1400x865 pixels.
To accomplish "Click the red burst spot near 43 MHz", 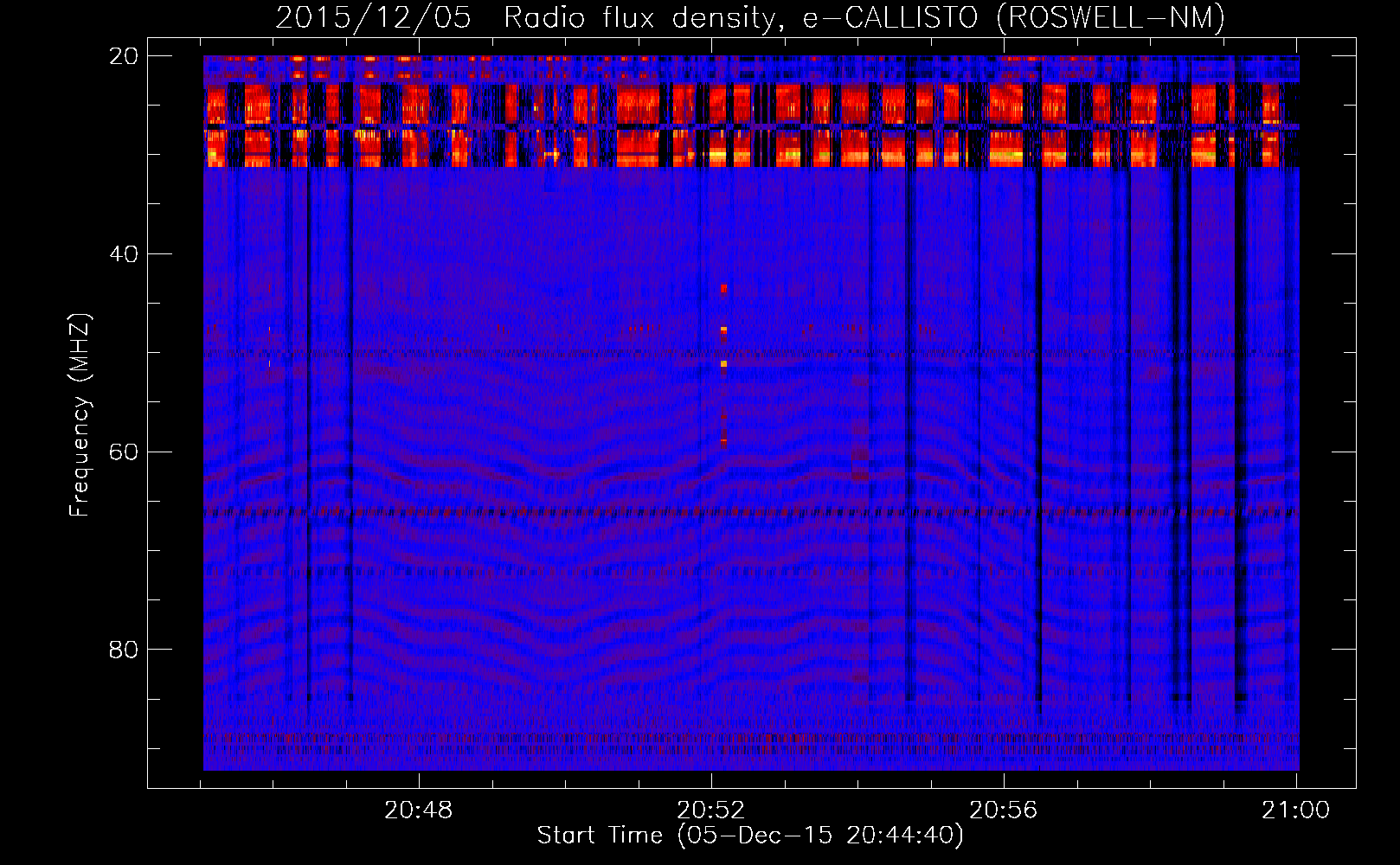I will pos(724,289).
